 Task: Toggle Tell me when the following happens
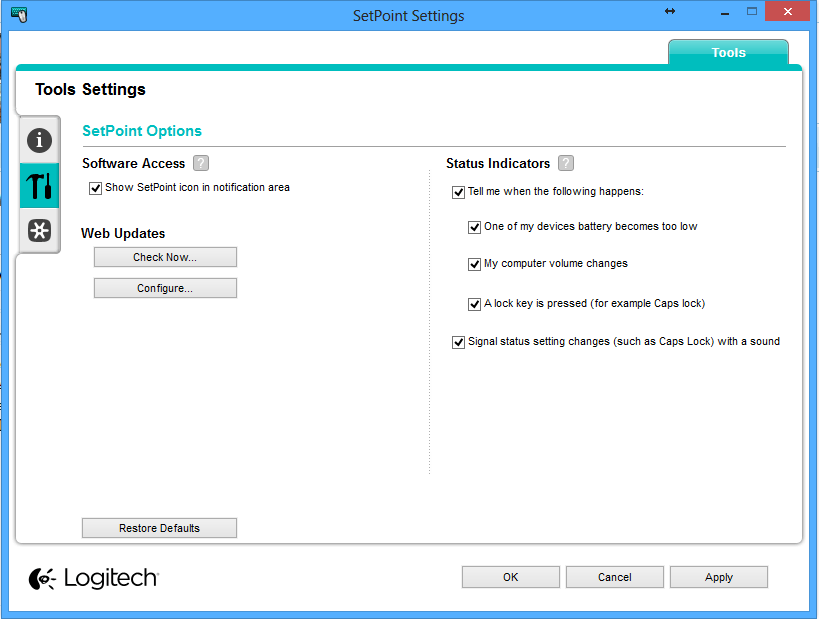coord(458,192)
